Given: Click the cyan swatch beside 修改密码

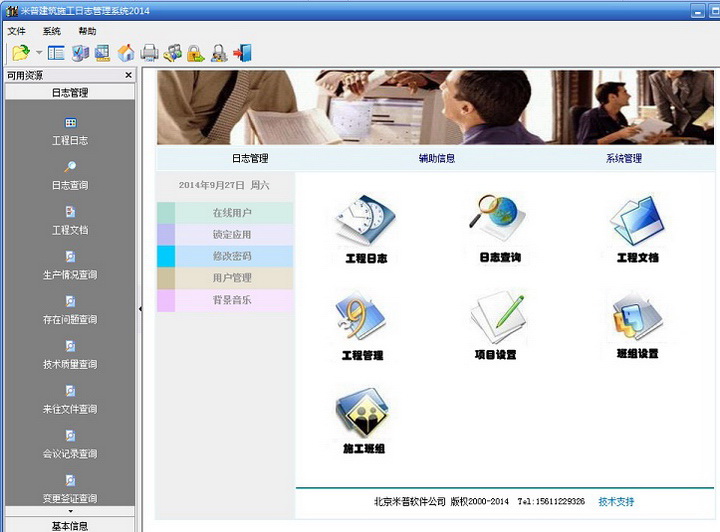Looking at the screenshot, I should pos(166,256).
